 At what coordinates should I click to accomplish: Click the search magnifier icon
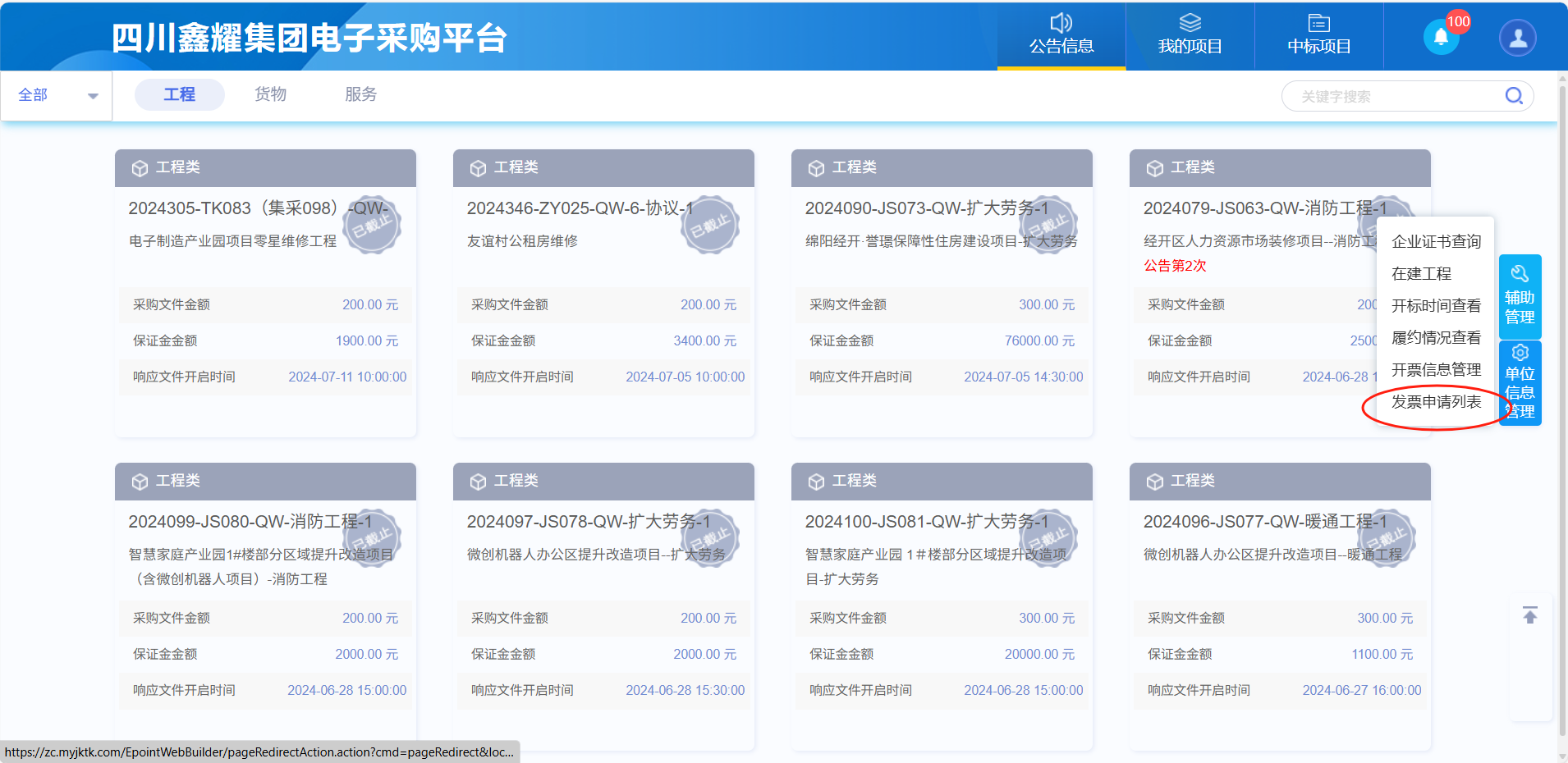(x=1514, y=96)
